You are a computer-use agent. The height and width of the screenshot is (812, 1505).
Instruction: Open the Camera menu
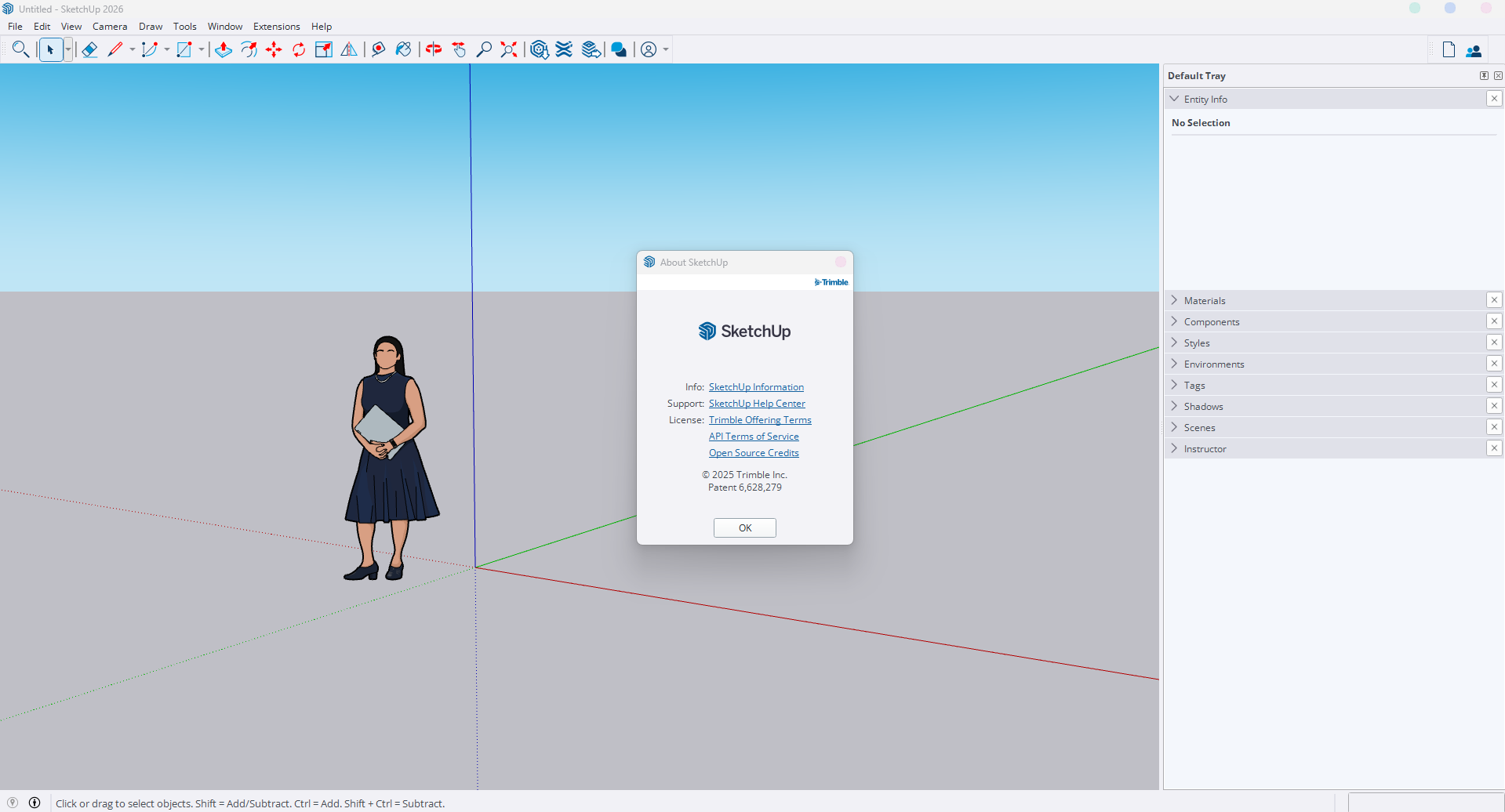pos(109,27)
